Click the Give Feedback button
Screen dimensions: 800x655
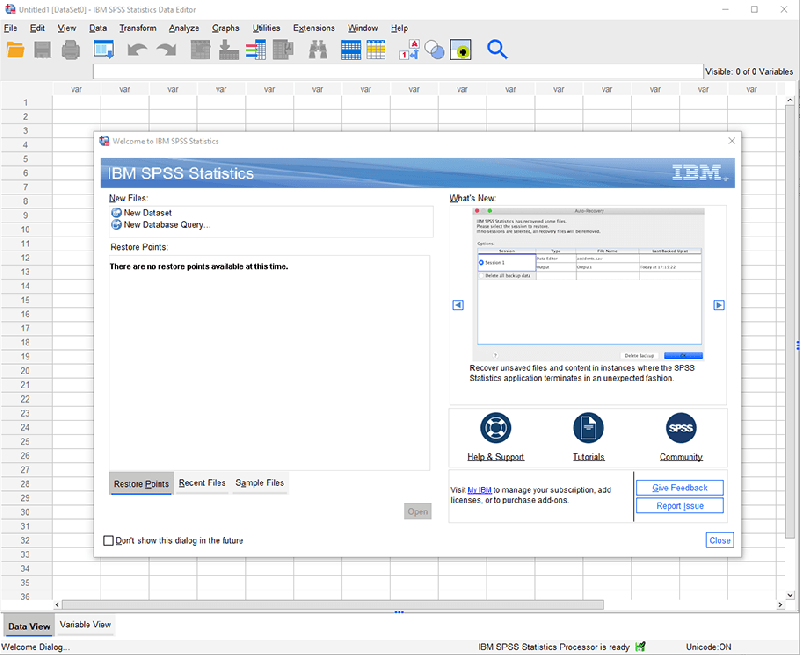tap(679, 488)
